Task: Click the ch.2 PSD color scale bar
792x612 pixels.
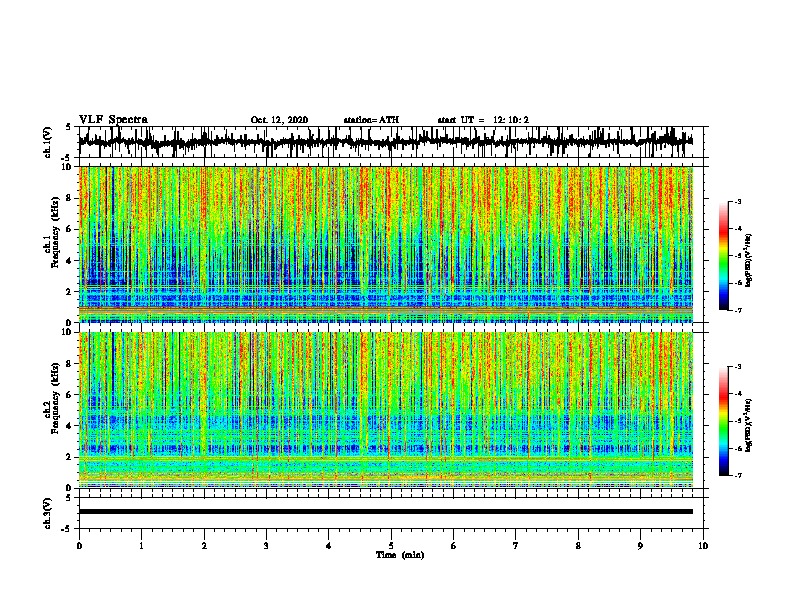Action: click(723, 421)
